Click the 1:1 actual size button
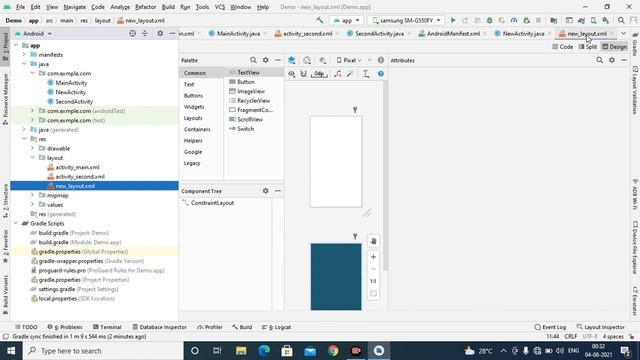 tap(373, 281)
